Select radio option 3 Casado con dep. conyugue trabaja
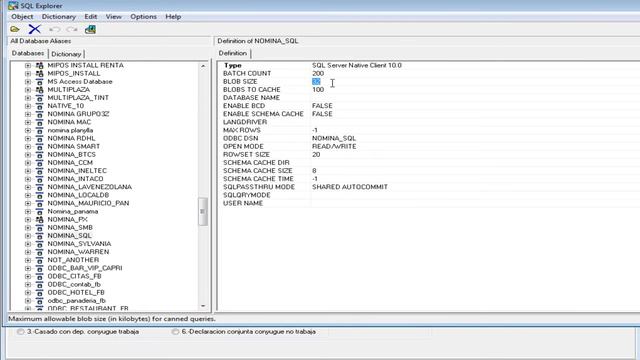Viewport: 640px width, 360px height. tap(20, 332)
